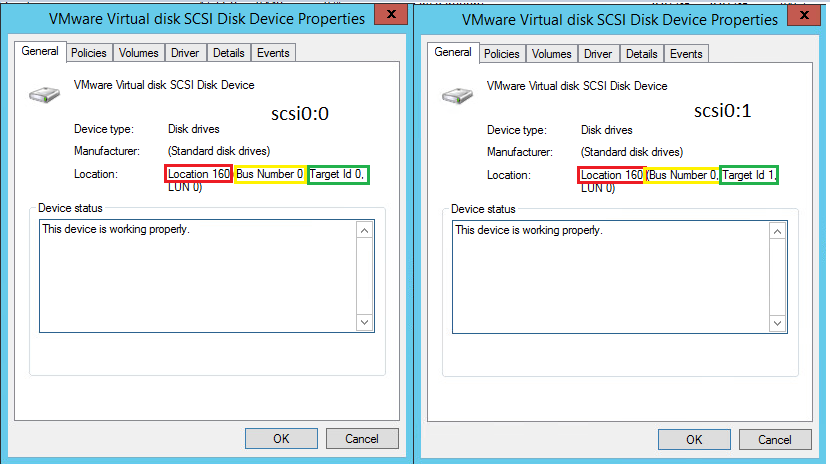Open Details tab in right dialog
Viewport: 830px width, 466px height.
[x=642, y=54]
